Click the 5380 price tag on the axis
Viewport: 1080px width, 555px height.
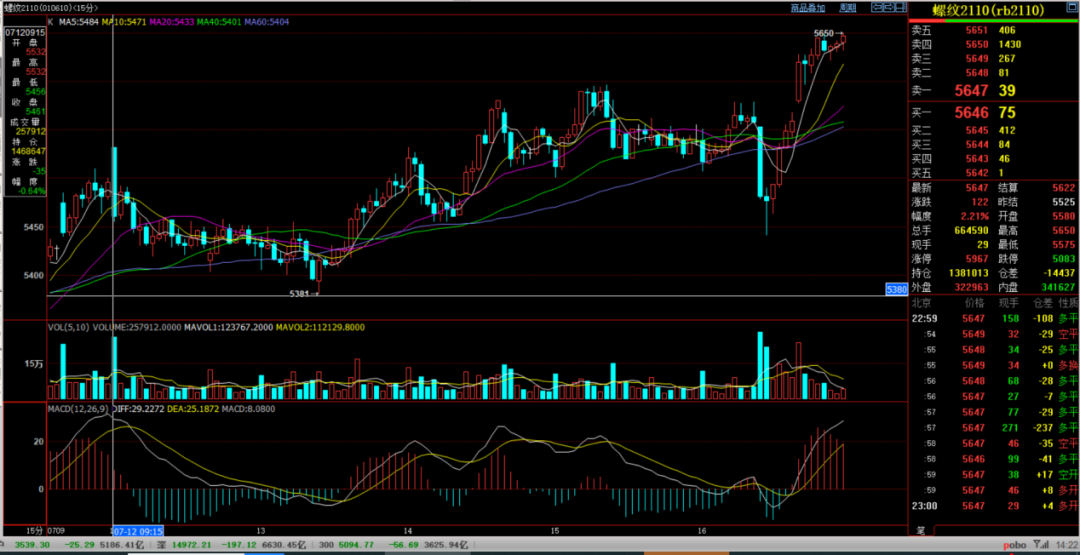(895, 289)
